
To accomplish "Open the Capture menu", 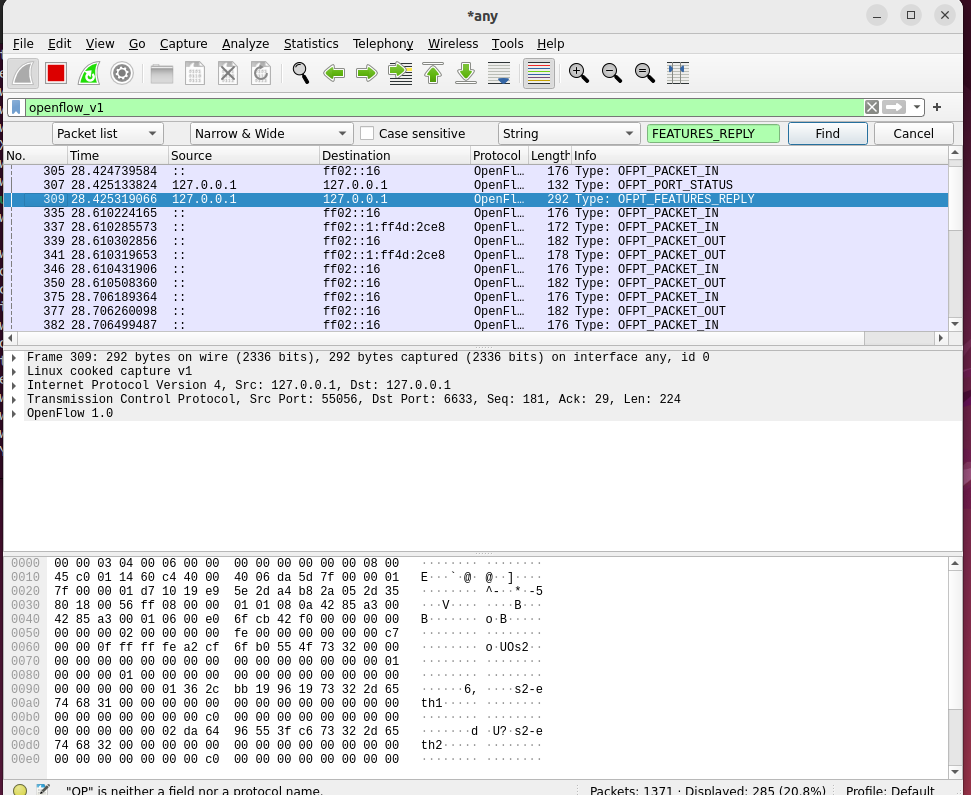I will (x=183, y=44).
